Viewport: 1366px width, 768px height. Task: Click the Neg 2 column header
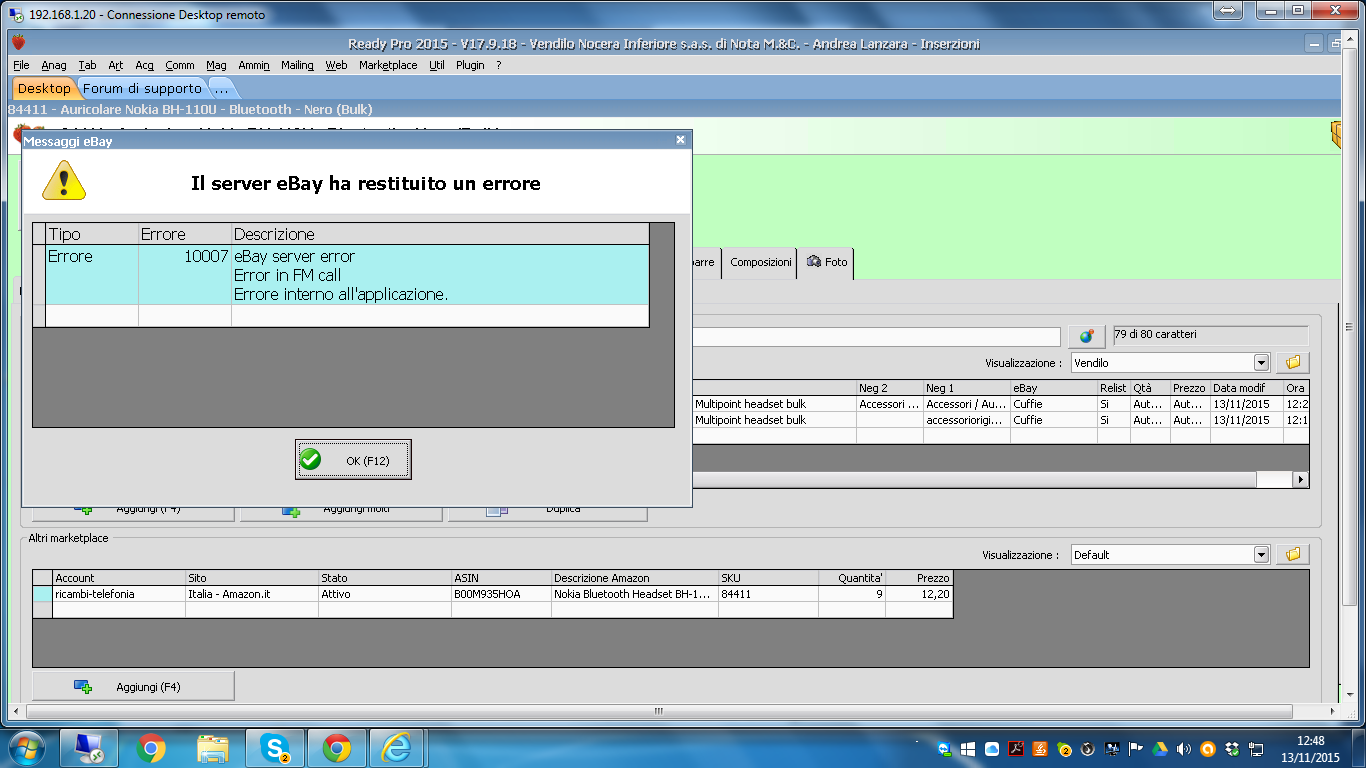click(890, 388)
